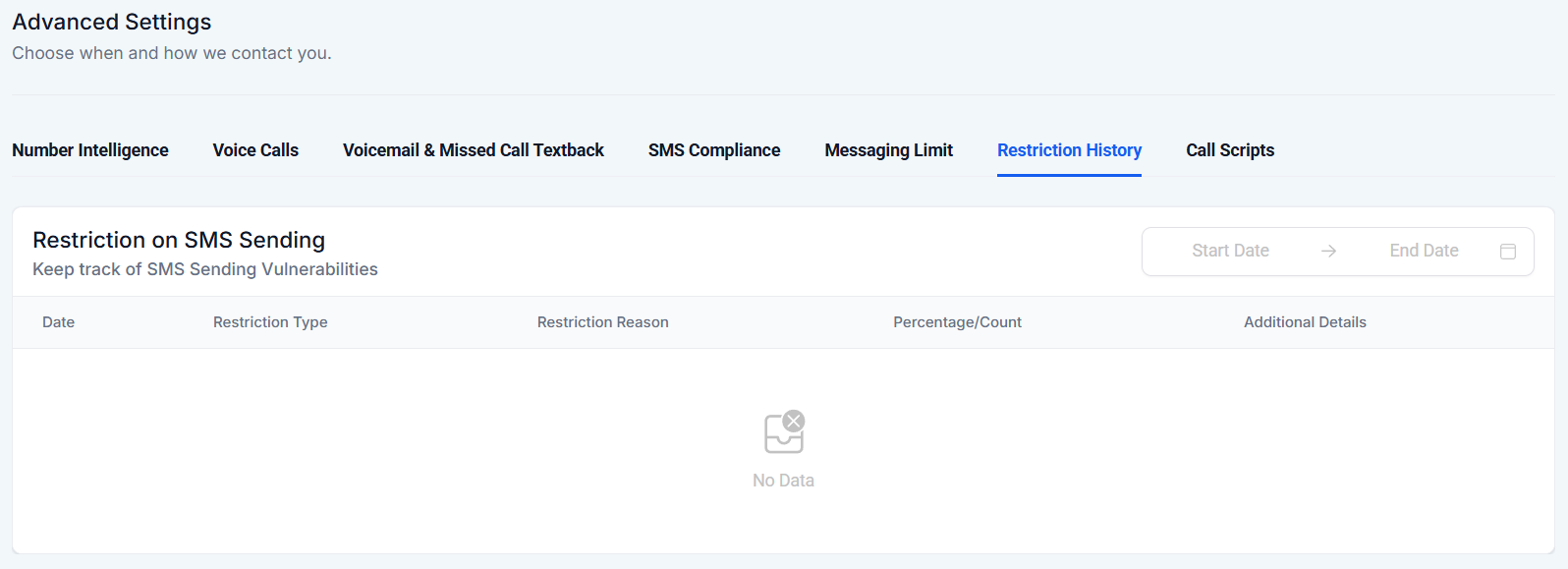The image size is (1568, 569).
Task: Open the Messaging Limit tab
Action: point(888,150)
